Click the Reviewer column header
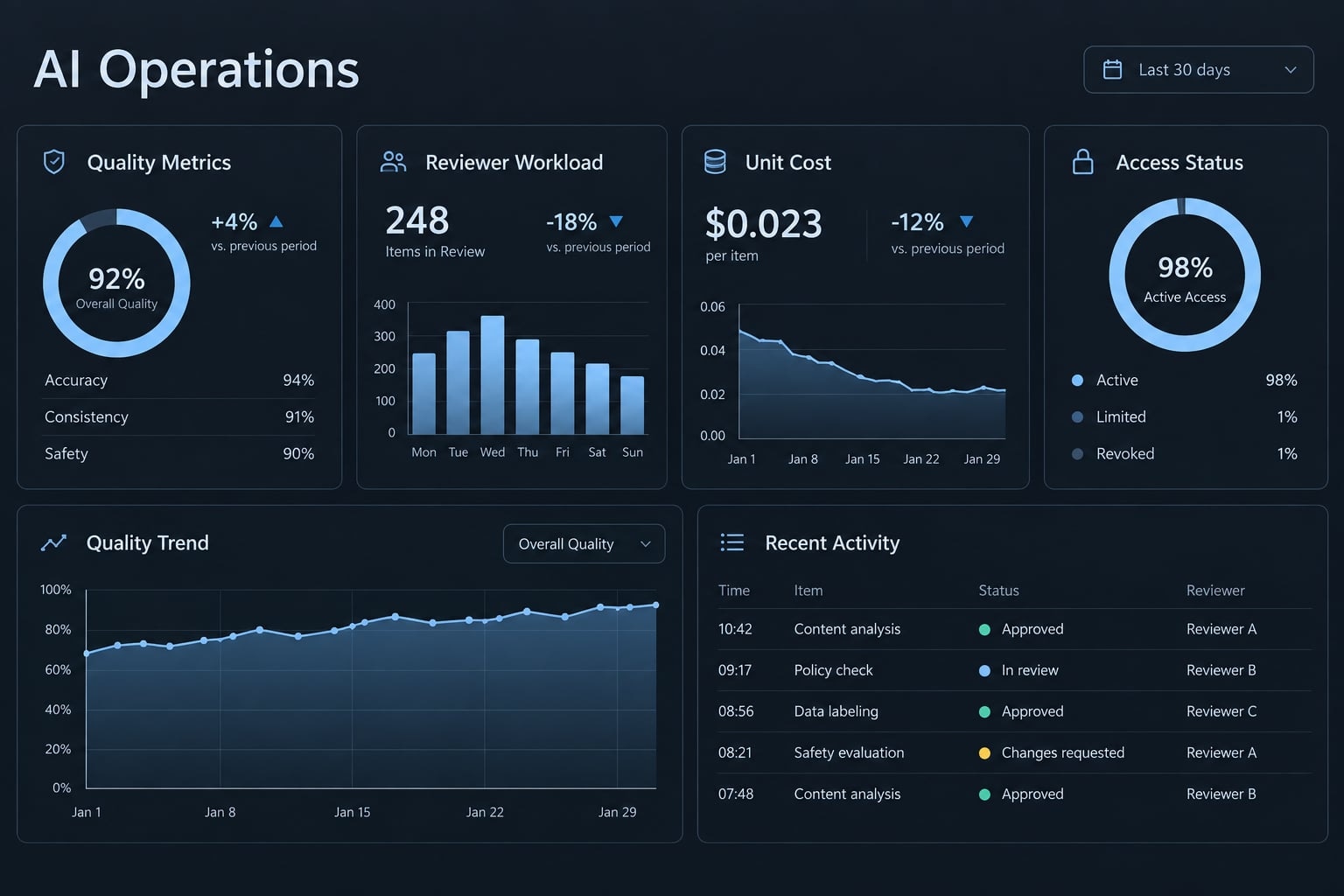The width and height of the screenshot is (1344, 896). (1215, 591)
